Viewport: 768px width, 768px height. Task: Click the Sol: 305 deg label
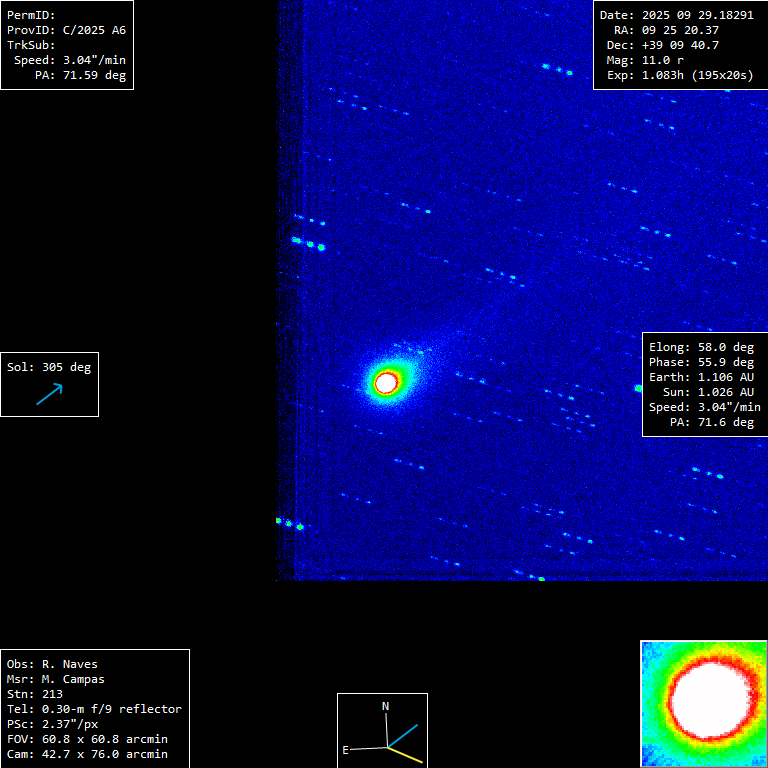tap(49, 367)
